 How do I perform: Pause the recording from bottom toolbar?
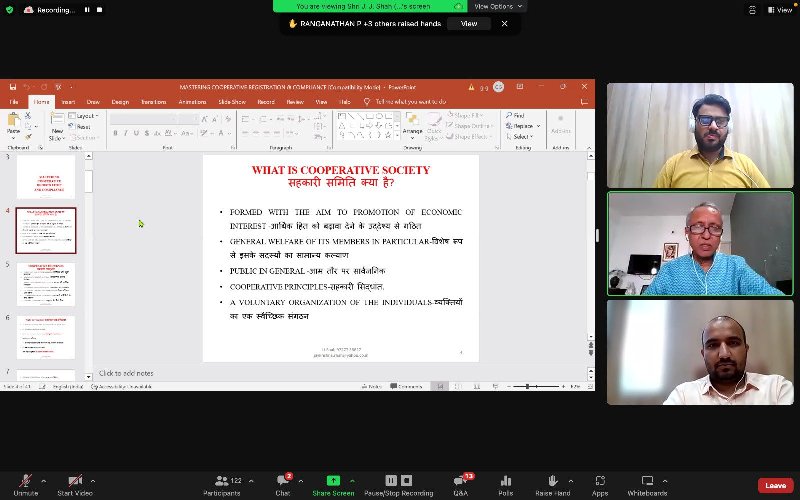pos(391,481)
